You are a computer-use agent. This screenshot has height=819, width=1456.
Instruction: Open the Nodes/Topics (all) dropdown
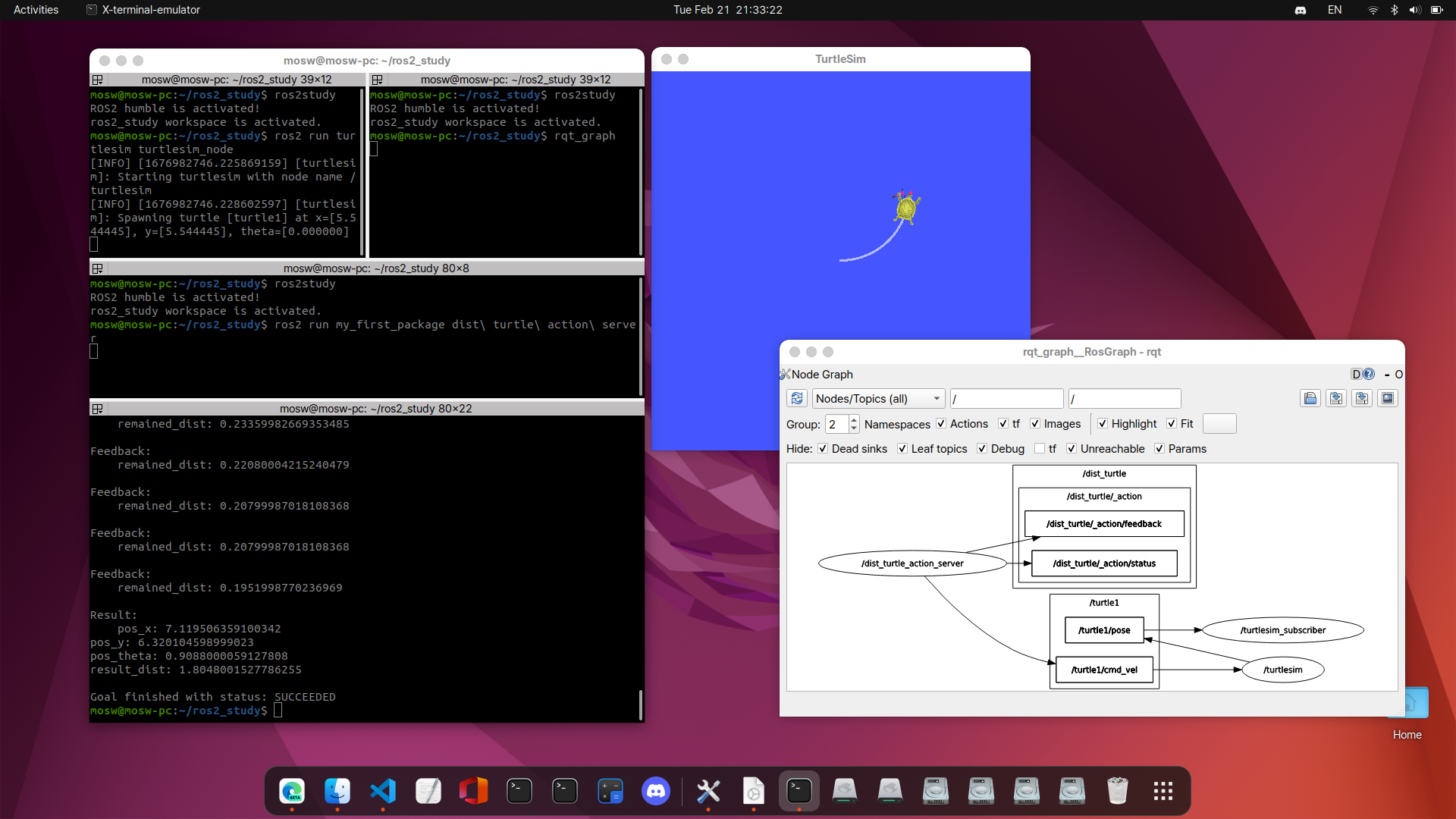pyautogui.click(x=878, y=399)
